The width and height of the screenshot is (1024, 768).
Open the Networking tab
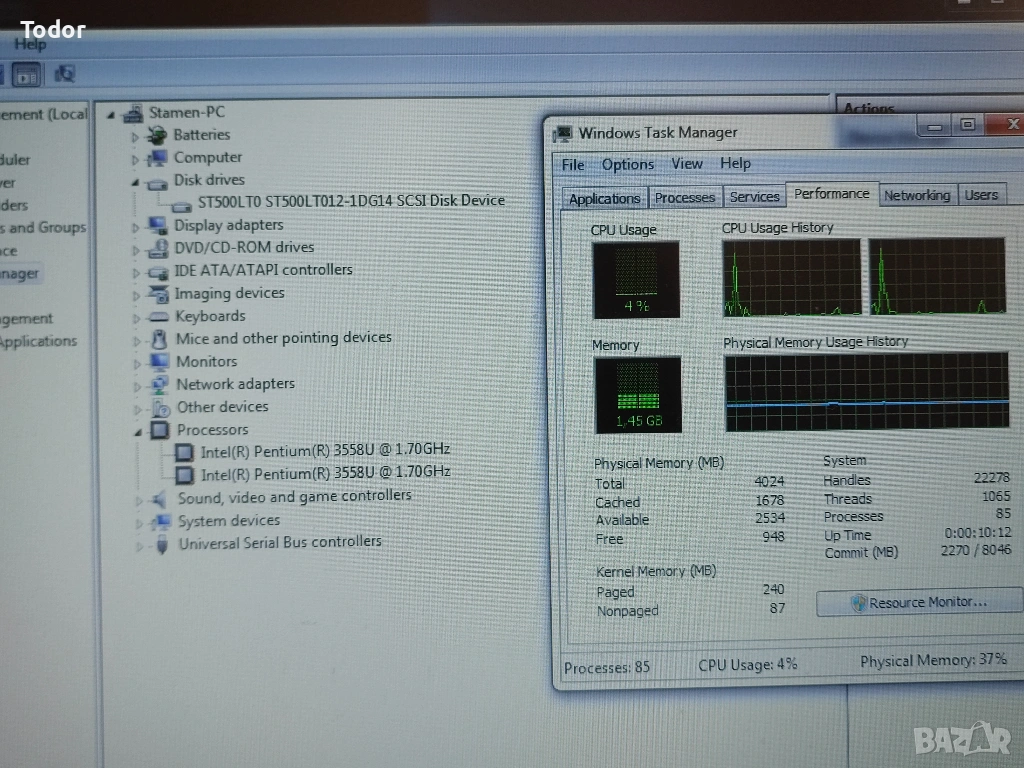916,196
